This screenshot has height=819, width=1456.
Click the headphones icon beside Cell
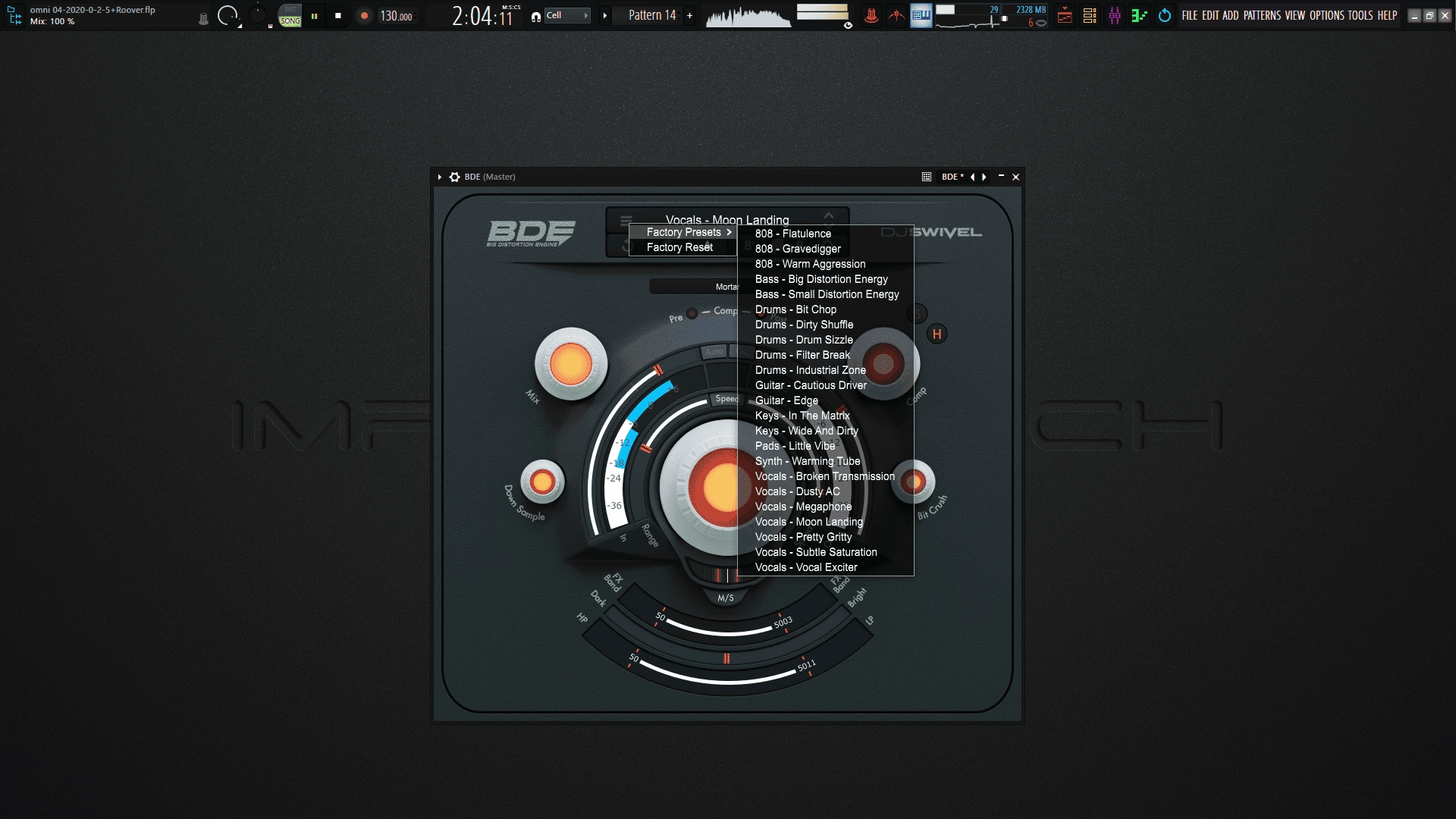pyautogui.click(x=536, y=16)
